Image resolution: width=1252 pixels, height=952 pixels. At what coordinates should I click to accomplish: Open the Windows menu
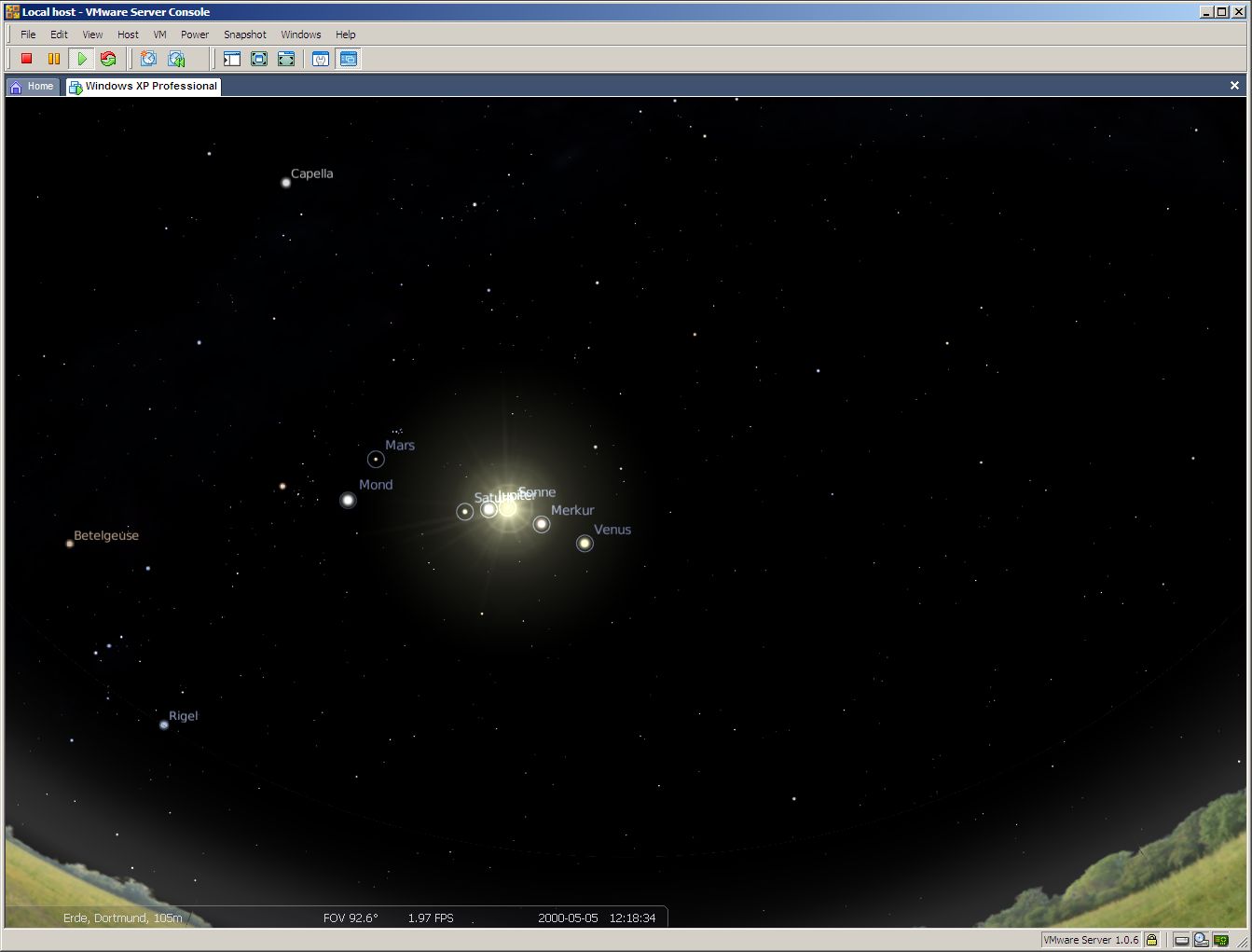301,34
